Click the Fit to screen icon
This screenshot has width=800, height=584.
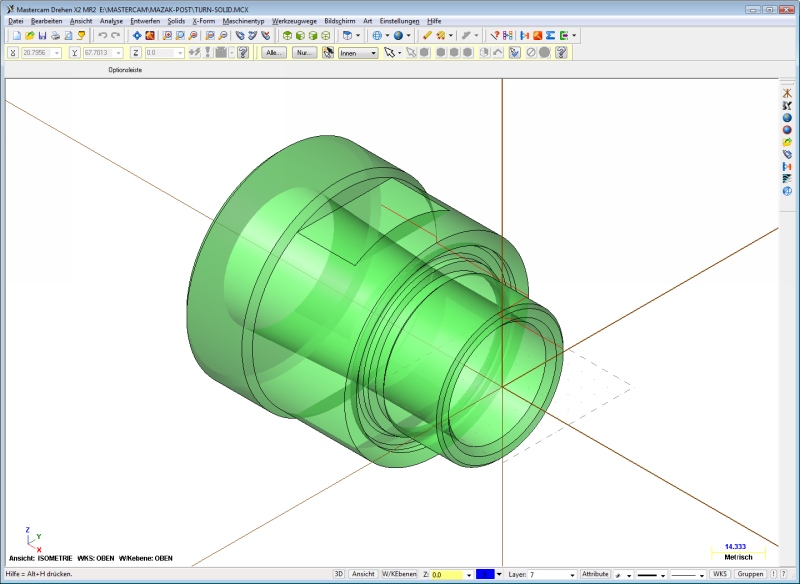pos(137,36)
